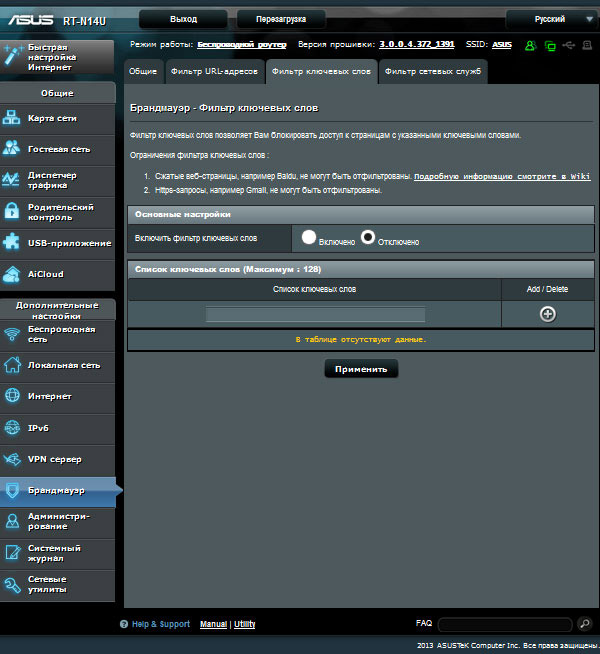Open the Traffic Manager (Диспетчер трафика) icon
The image size is (600, 654).
coord(13,179)
